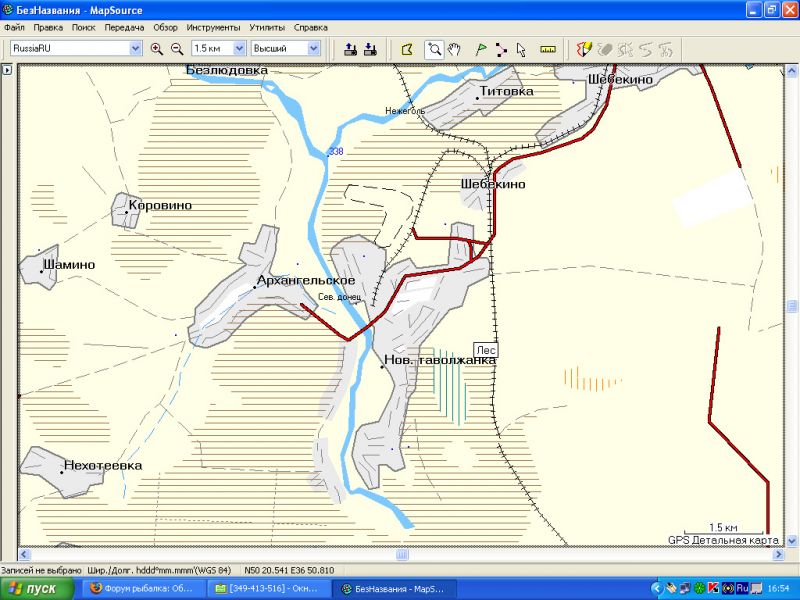Click the Безлюдовка label on map
The width and height of the screenshot is (800, 600).
point(227,70)
